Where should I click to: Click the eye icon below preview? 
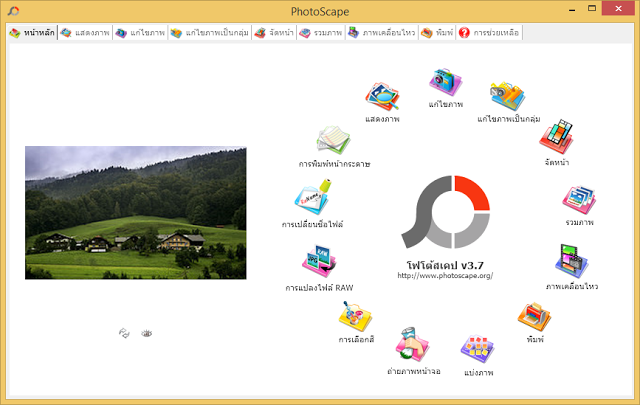(x=147, y=334)
